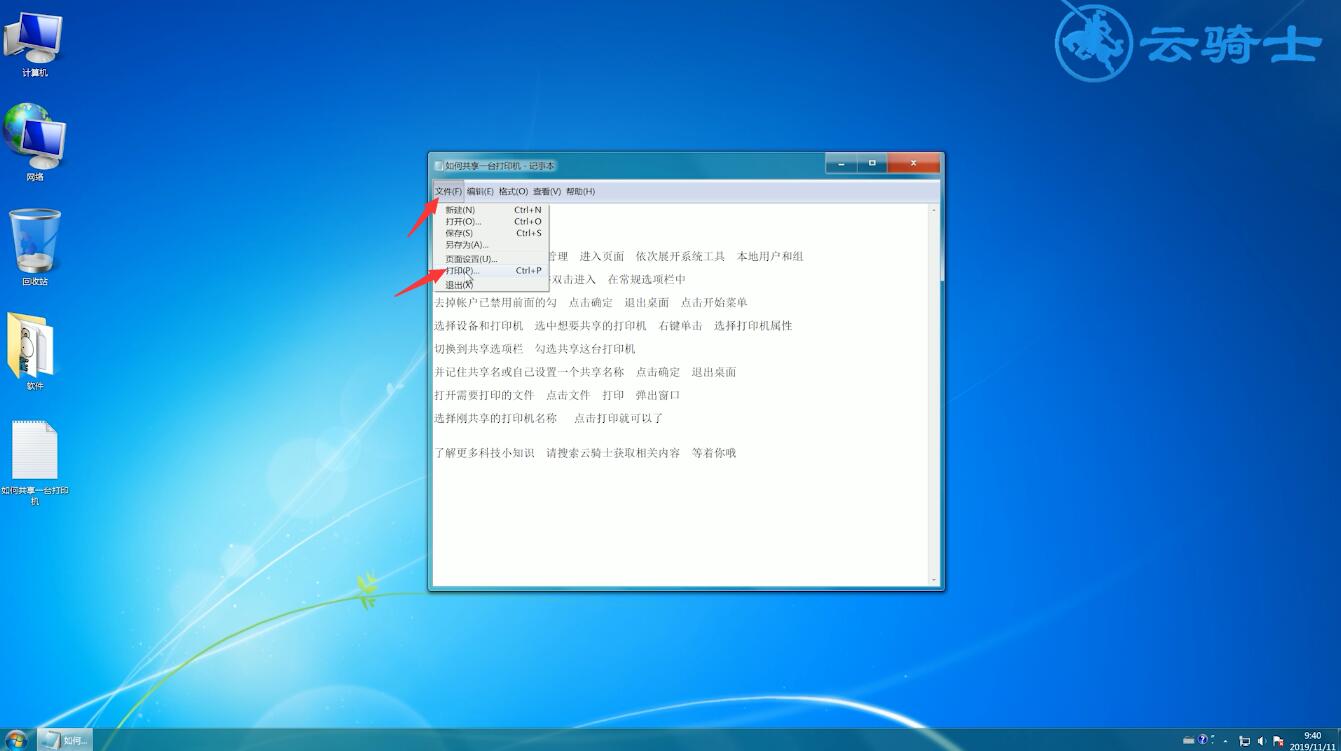This screenshot has width=1341, height=751.
Task: Click the scrollbar up arrow in Notepad
Action: coord(934,210)
